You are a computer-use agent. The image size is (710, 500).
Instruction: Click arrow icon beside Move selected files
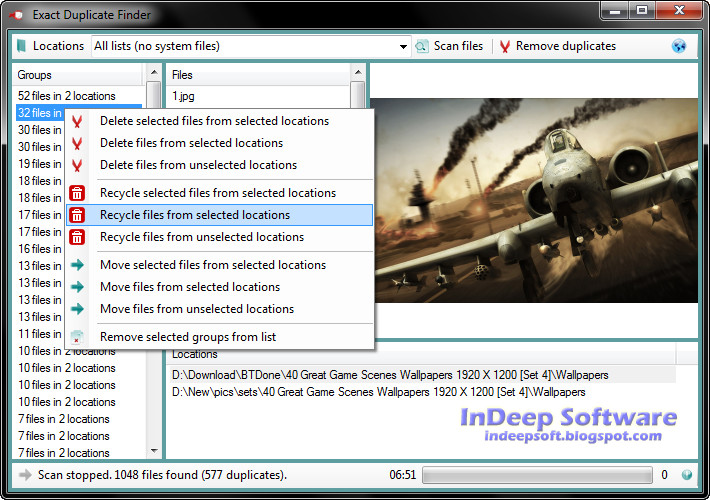(x=77, y=264)
